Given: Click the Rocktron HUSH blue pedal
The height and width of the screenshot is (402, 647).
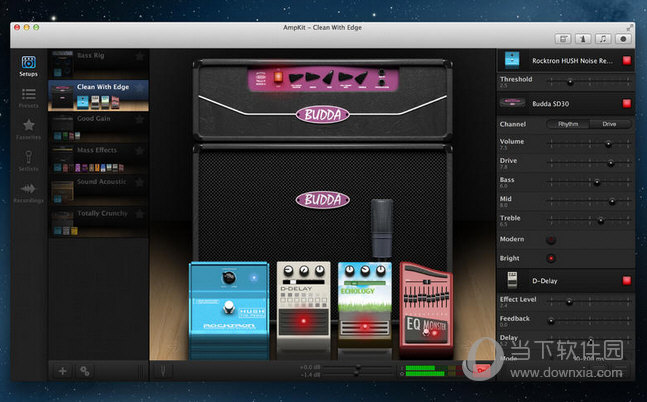Looking at the screenshot, I should coord(229,310).
